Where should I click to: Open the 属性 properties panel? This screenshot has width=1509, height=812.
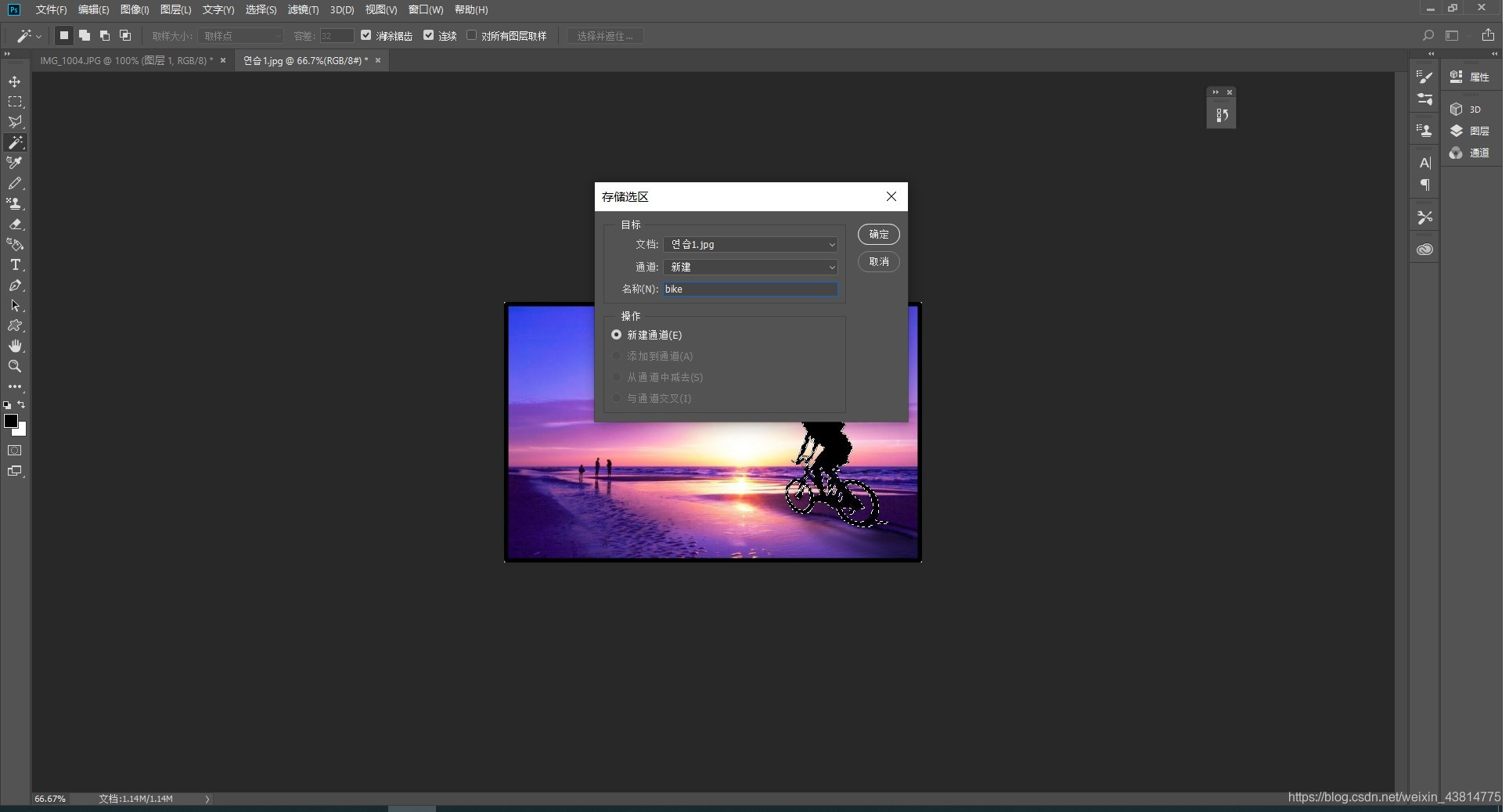(x=1470, y=77)
